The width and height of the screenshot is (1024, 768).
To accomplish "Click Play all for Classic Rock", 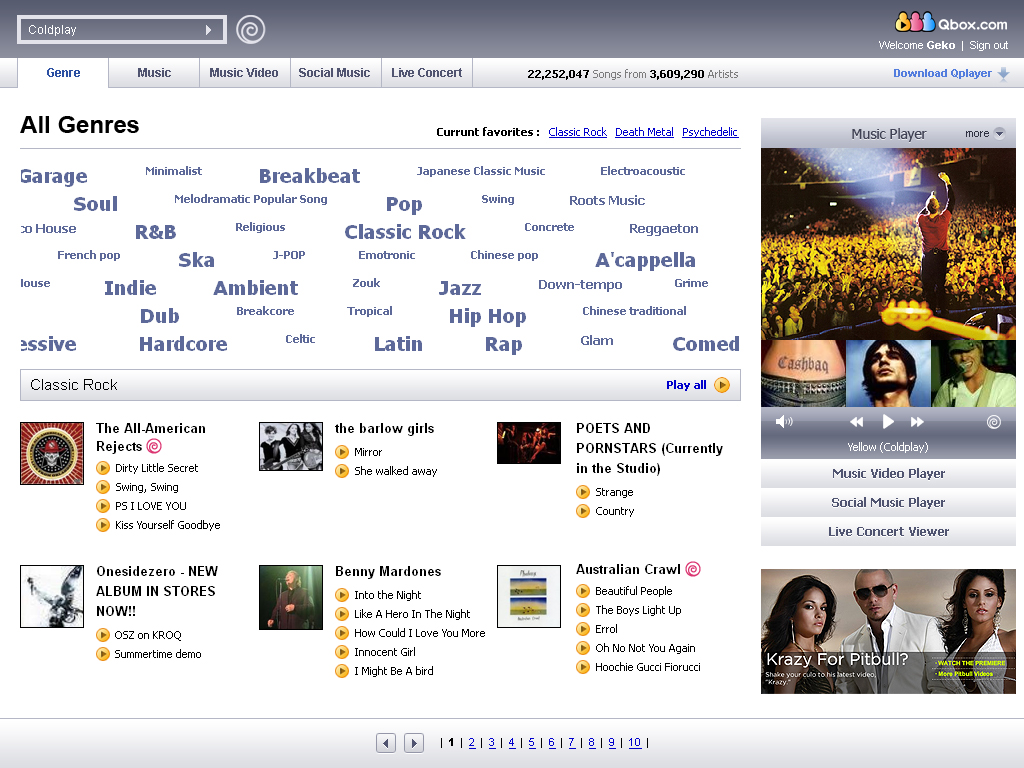I will 686,385.
